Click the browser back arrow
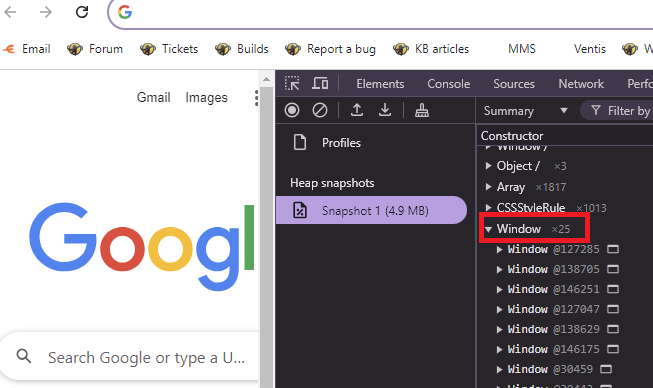The height and width of the screenshot is (388, 653). point(10,12)
